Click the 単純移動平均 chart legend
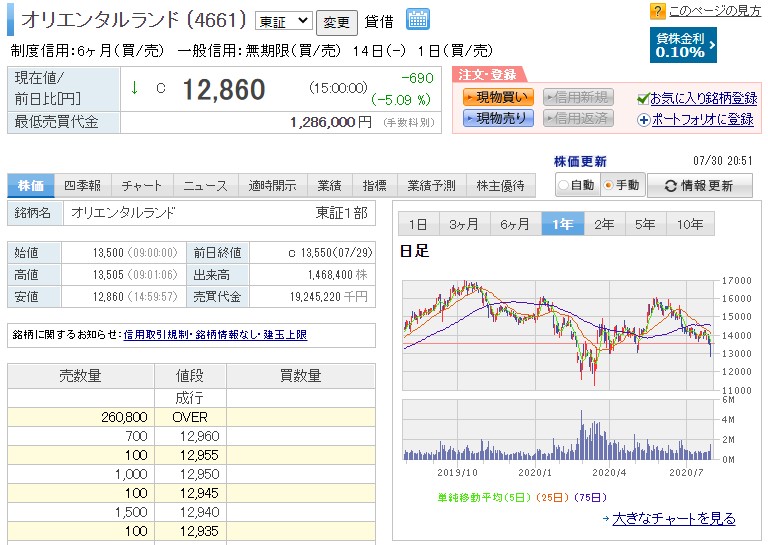 (522, 498)
